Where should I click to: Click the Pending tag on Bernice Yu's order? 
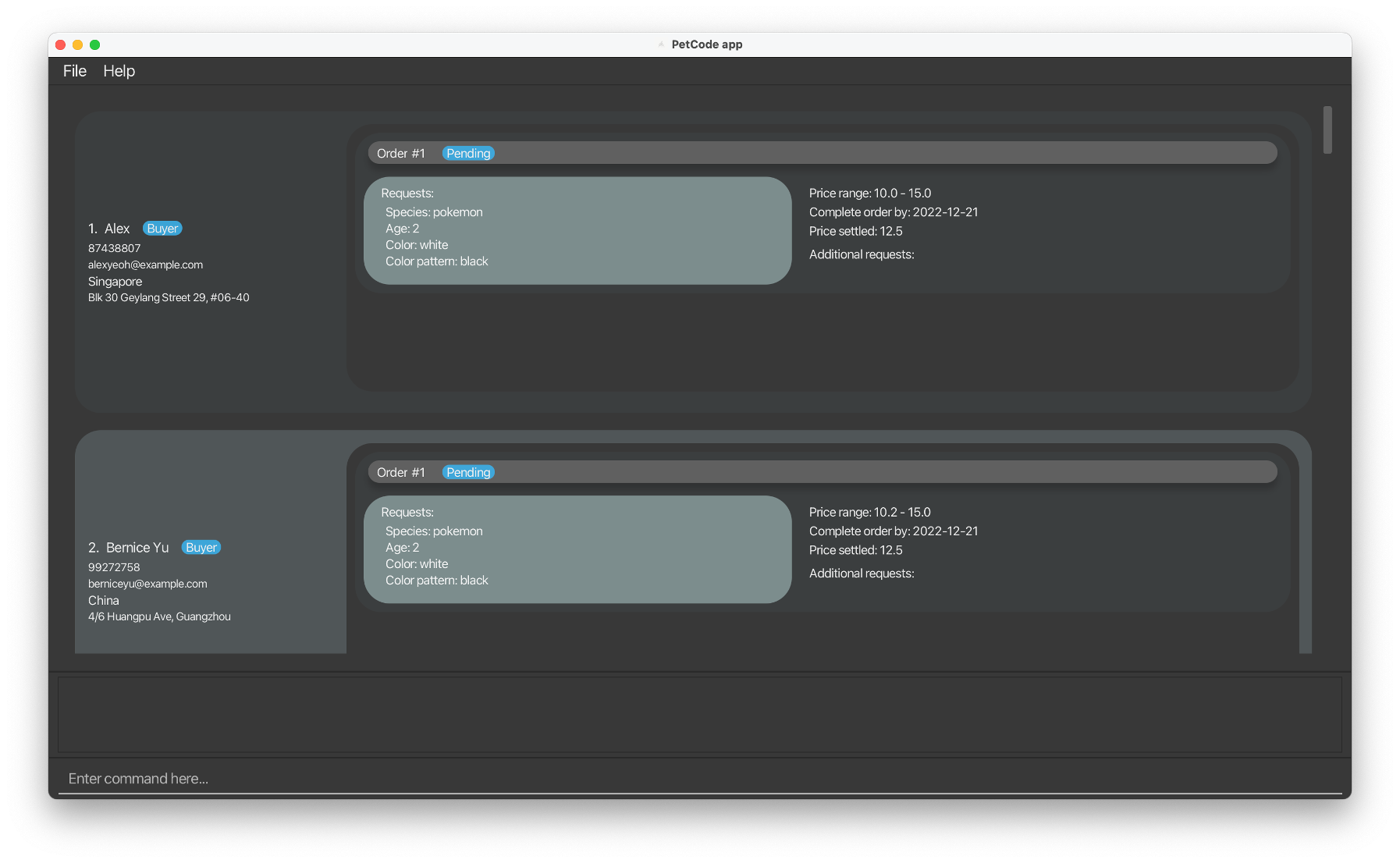[x=468, y=473]
